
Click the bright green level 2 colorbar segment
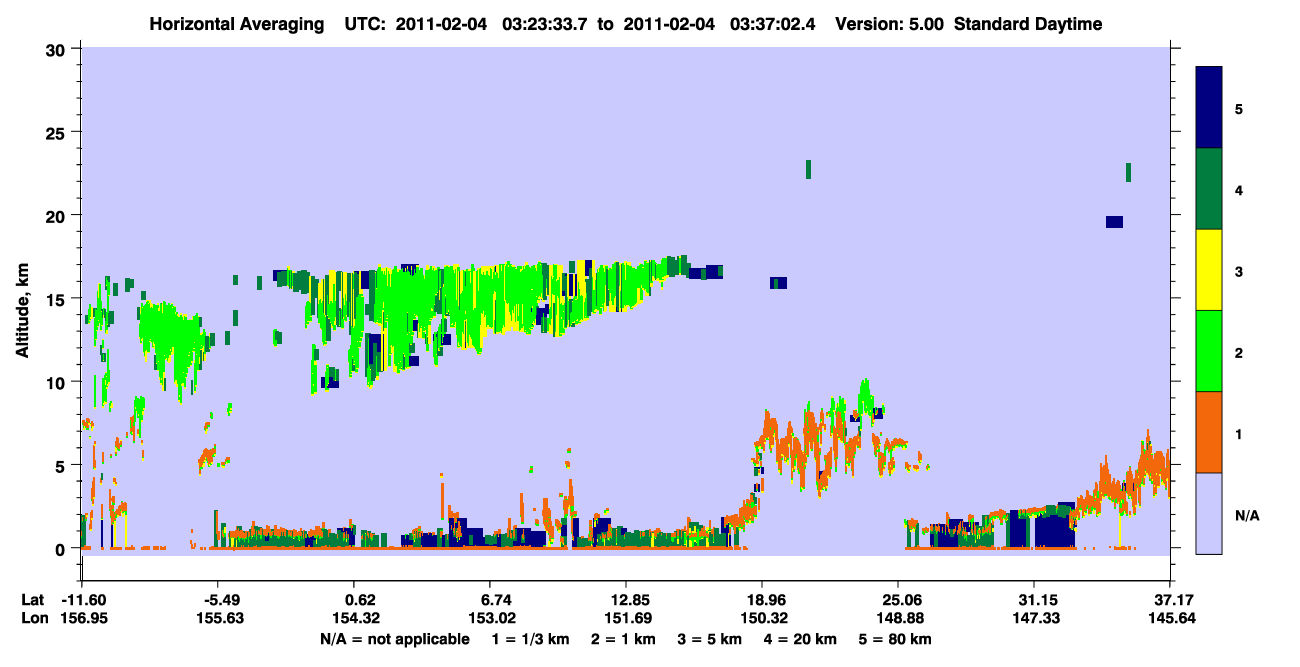point(1209,351)
